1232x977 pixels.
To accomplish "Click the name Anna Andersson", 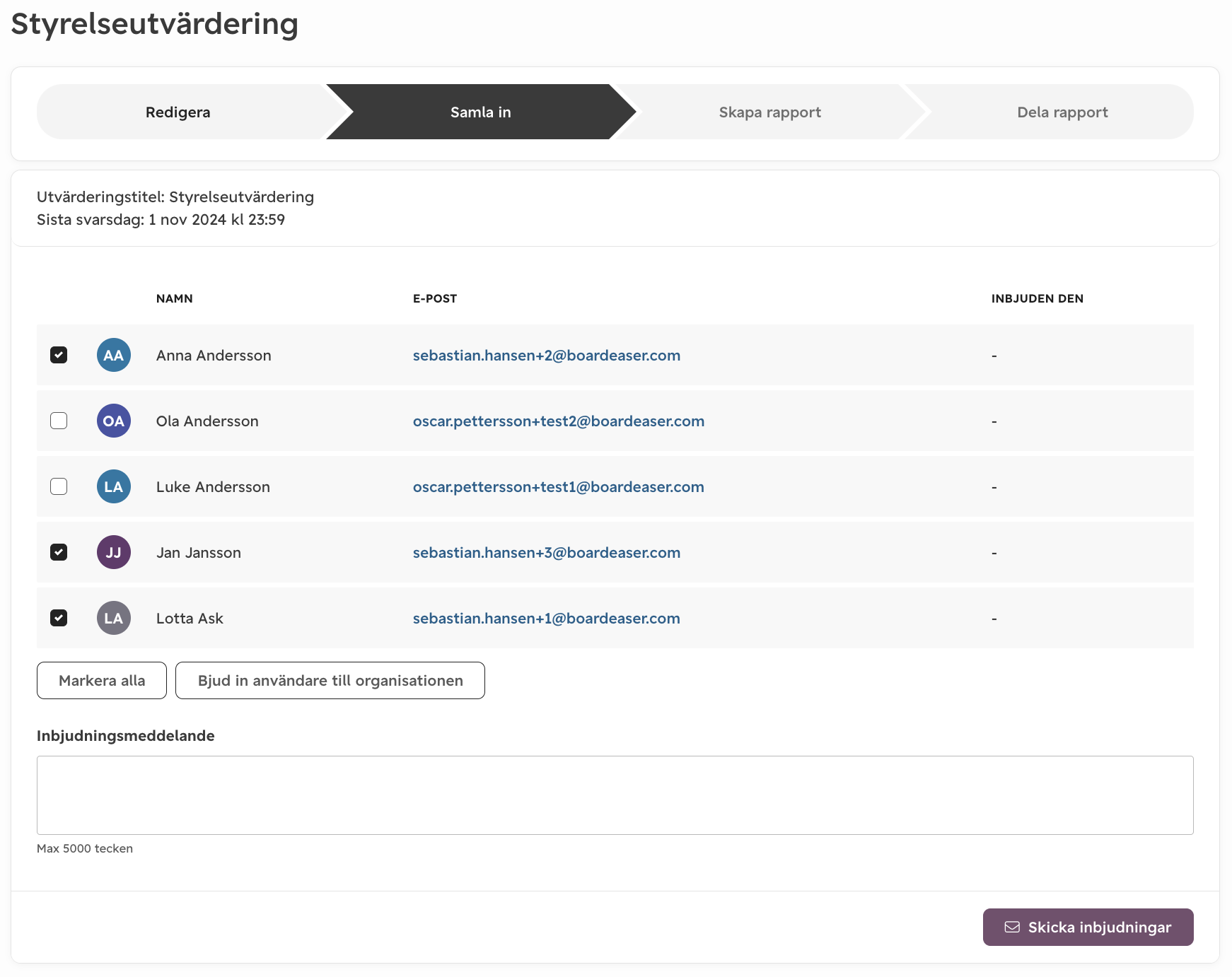I will [x=214, y=355].
